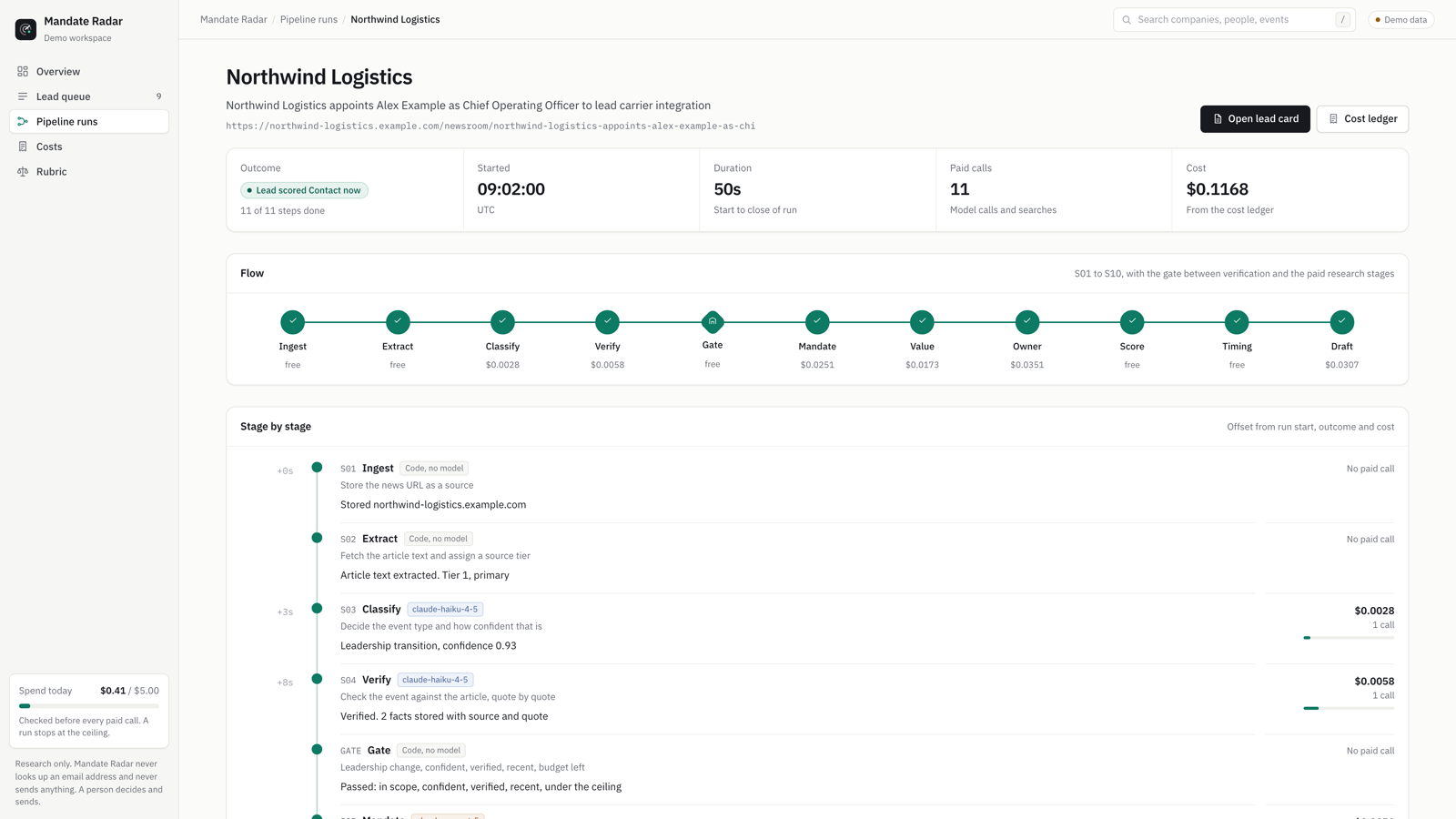Click 'Leadership transition, confidence 0.93' text
Image resolution: width=1456 pixels, height=819 pixels.
(429, 646)
